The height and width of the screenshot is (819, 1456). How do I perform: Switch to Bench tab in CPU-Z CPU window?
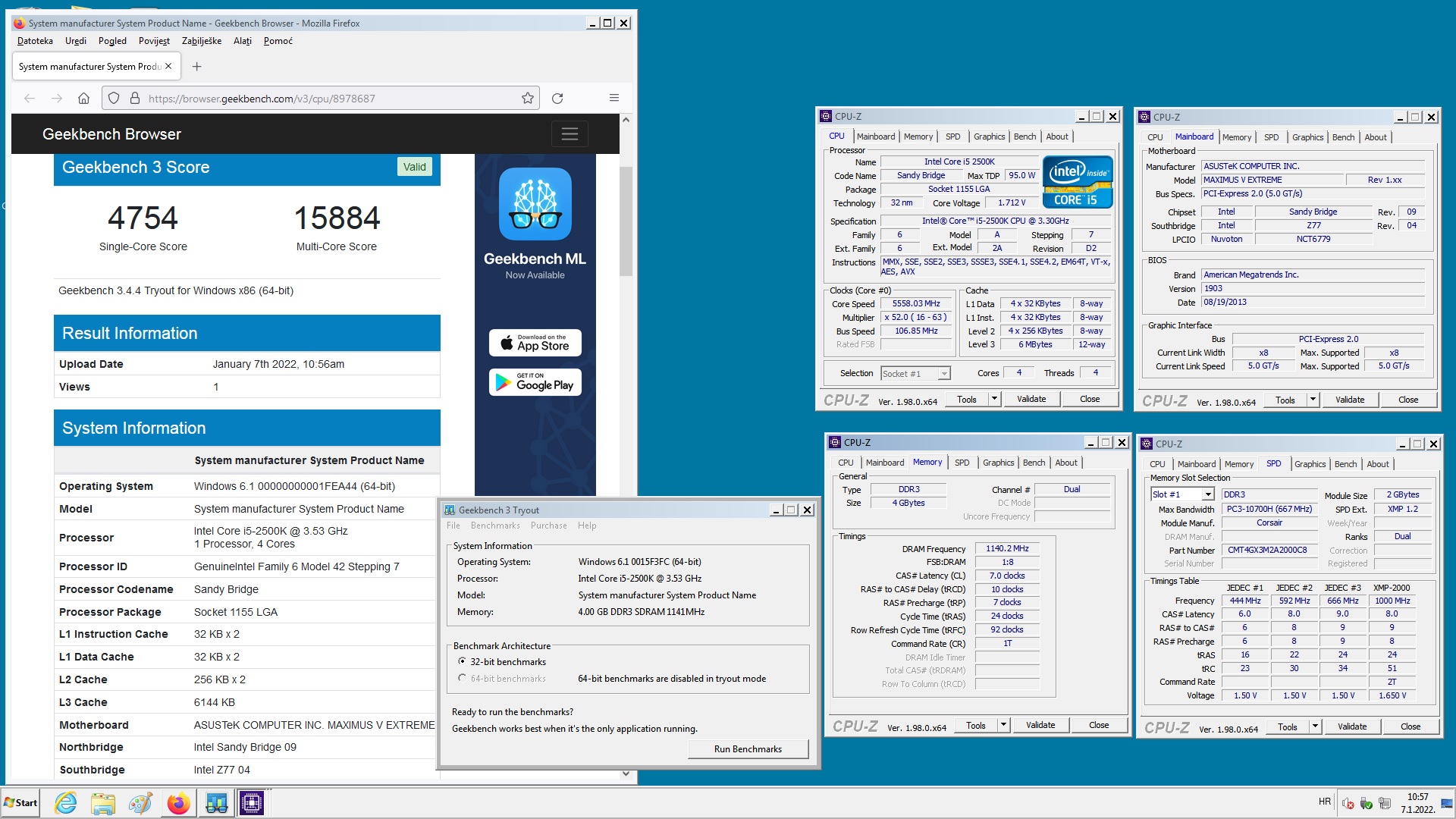(x=1025, y=136)
